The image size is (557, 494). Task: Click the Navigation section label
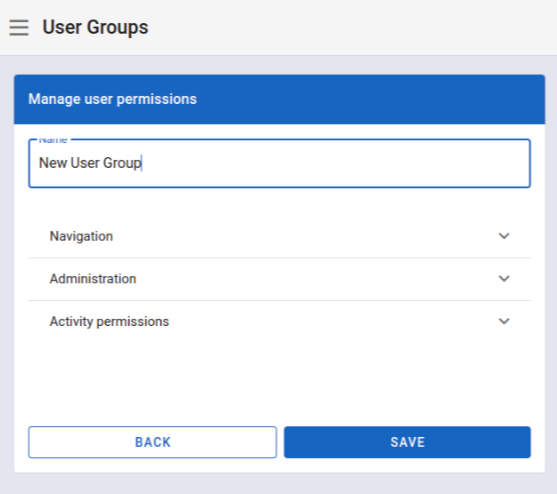coord(81,236)
